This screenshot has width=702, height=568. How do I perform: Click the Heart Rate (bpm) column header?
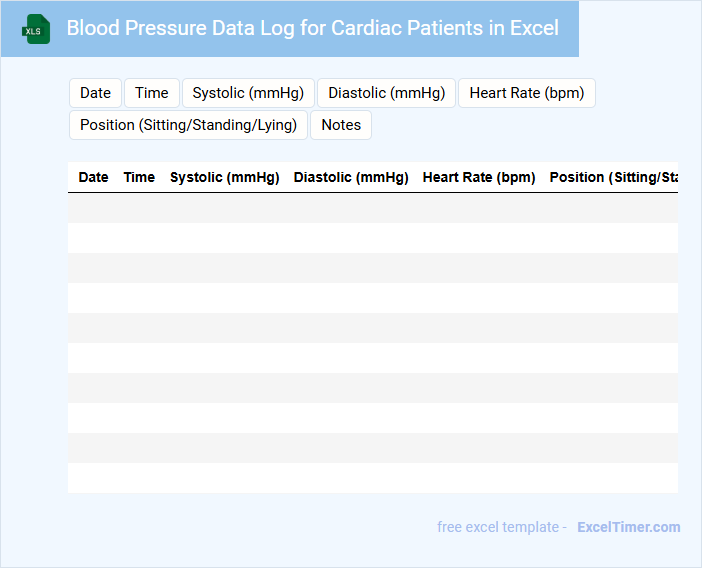[479, 177]
